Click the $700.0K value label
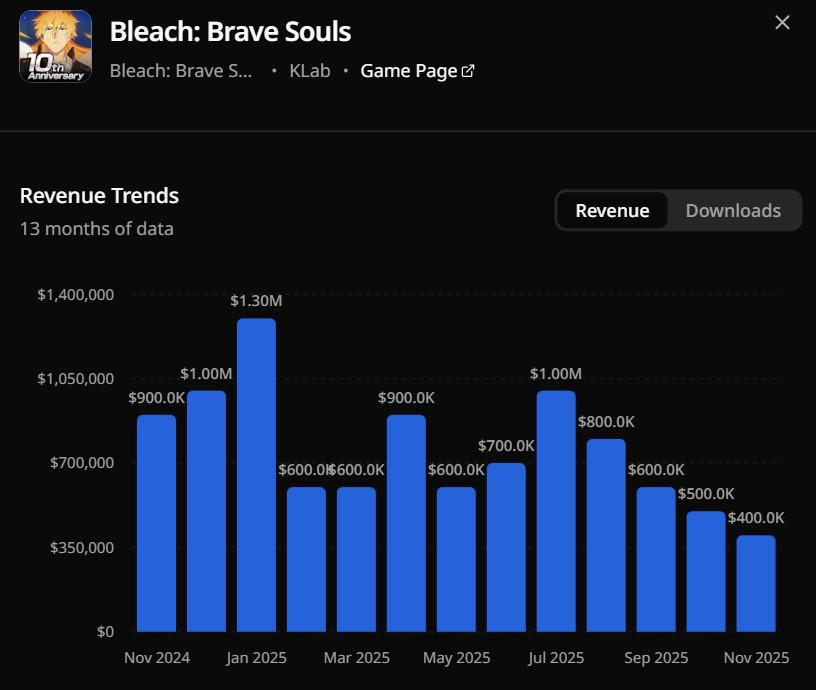The height and width of the screenshot is (690, 816). (506, 445)
